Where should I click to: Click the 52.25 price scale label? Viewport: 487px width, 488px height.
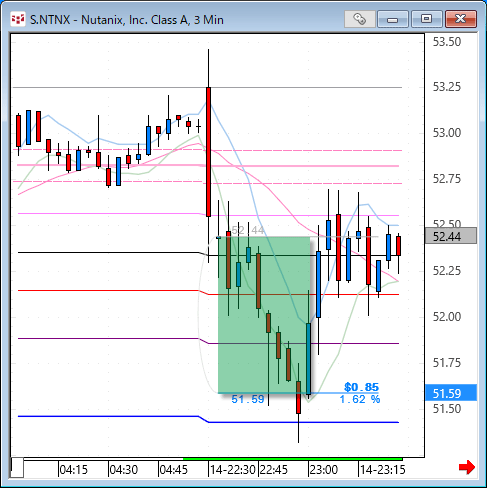447,271
